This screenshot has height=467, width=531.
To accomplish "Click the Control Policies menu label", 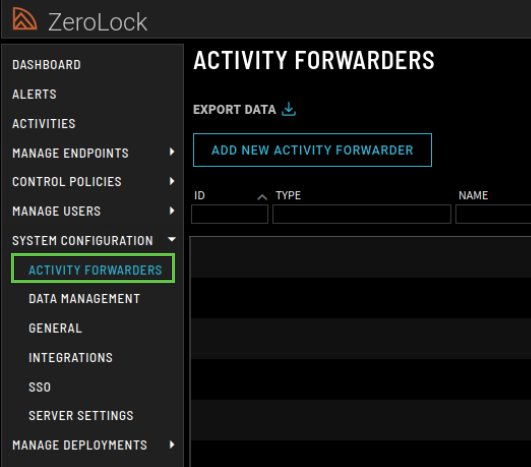I will coord(67,182).
